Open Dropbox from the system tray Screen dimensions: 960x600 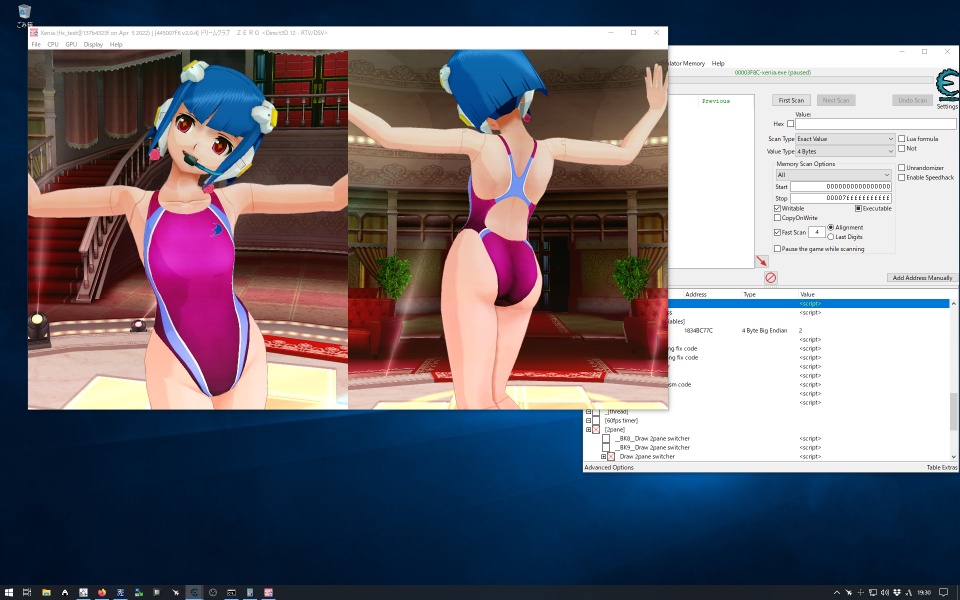coord(897,592)
